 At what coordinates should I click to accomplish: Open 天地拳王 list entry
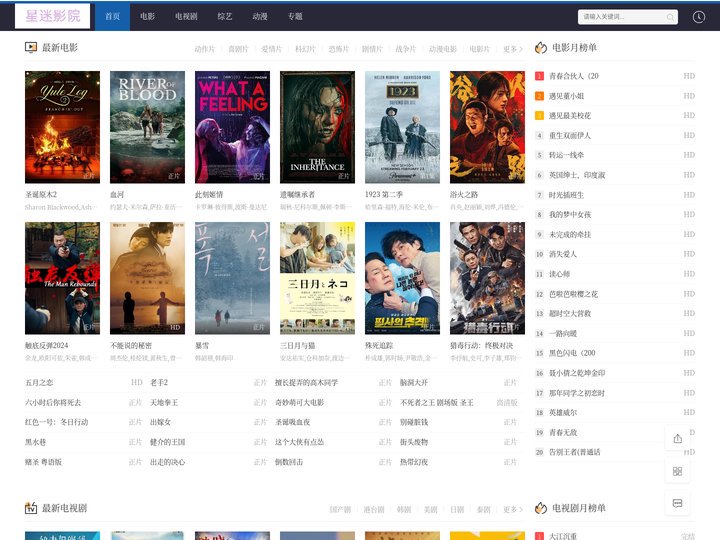pyautogui.click(x=163, y=403)
